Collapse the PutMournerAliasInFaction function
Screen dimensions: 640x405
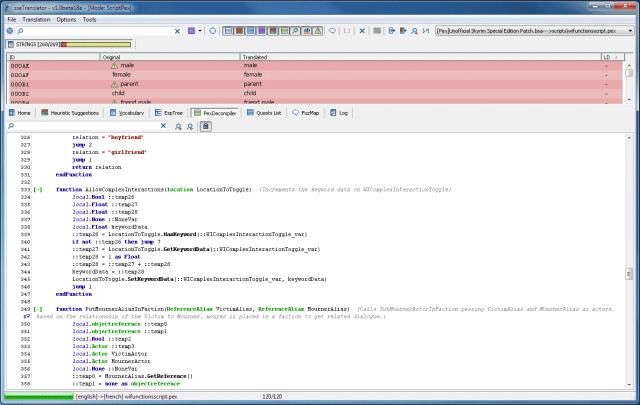[38, 309]
